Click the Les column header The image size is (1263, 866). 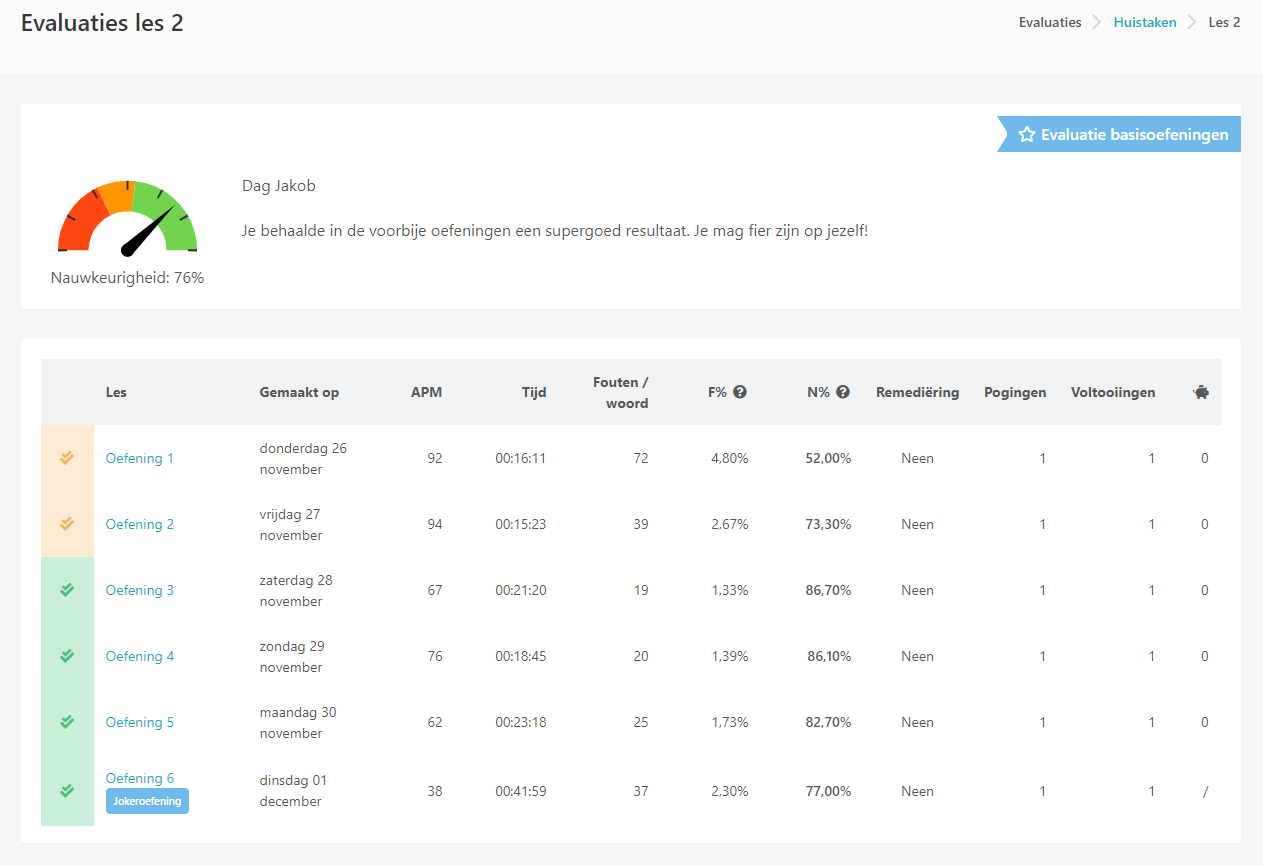point(116,392)
